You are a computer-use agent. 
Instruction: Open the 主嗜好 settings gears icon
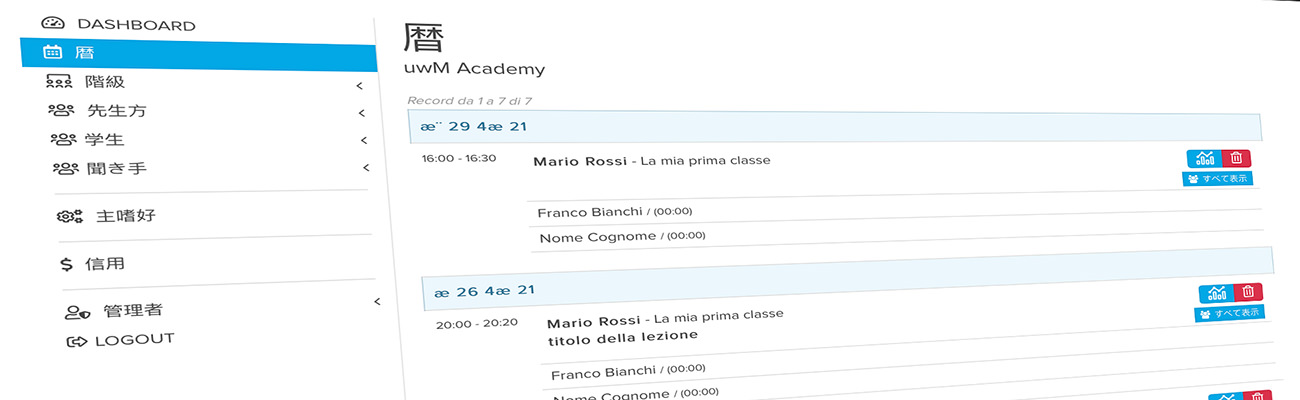tap(69, 216)
